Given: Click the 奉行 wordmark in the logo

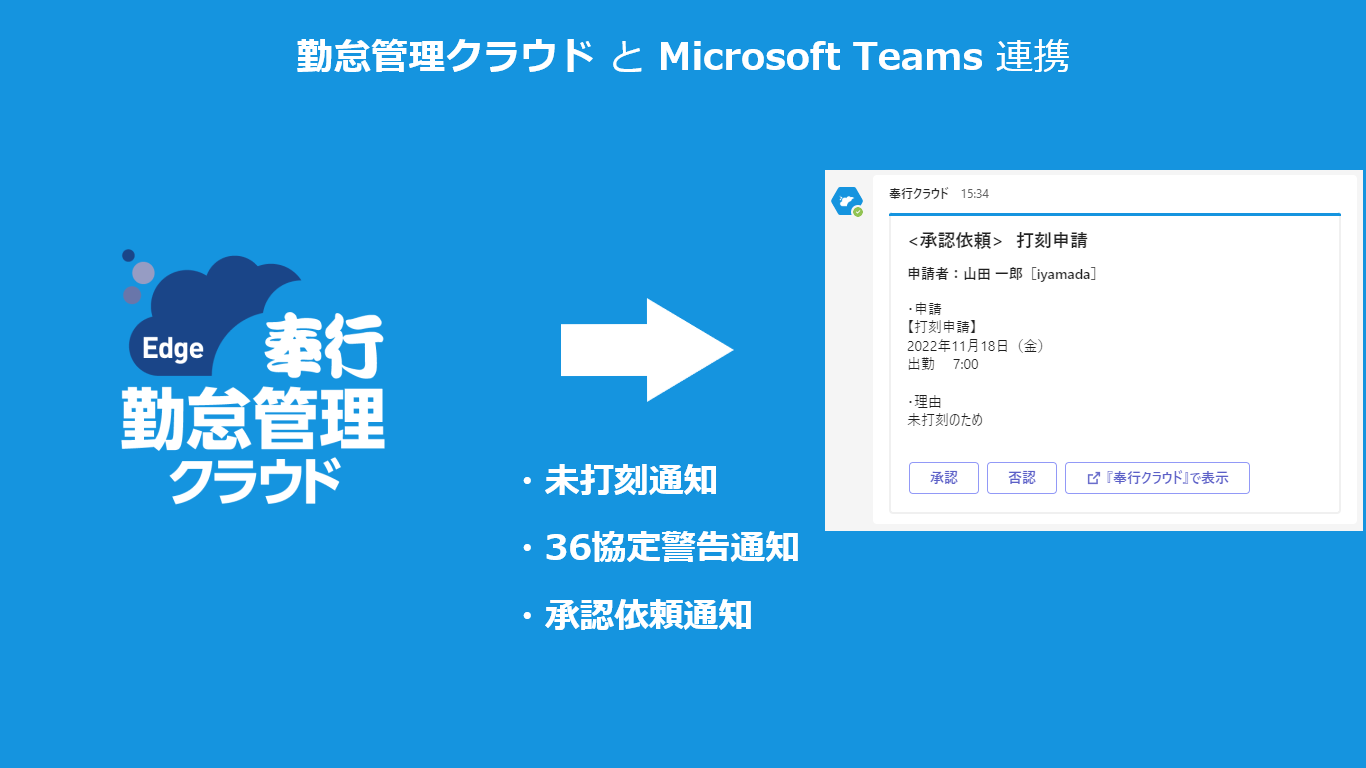Looking at the screenshot, I should point(323,346).
